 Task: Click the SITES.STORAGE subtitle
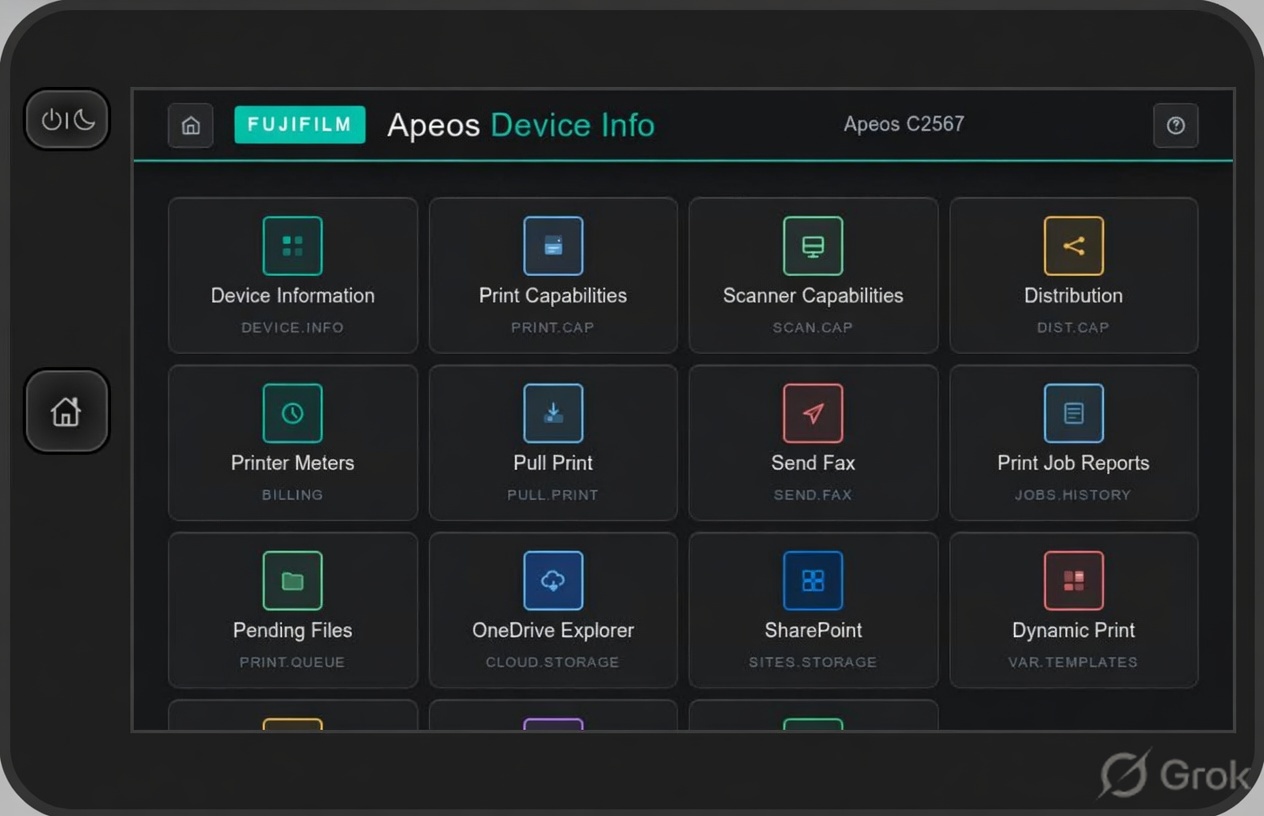813,661
